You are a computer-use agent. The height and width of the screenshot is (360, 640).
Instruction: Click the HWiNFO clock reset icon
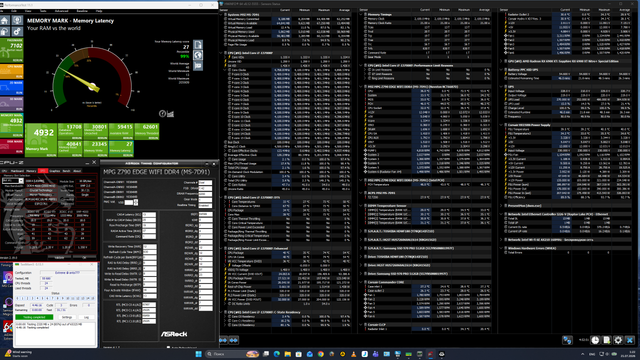pyautogui.click(x=595, y=340)
